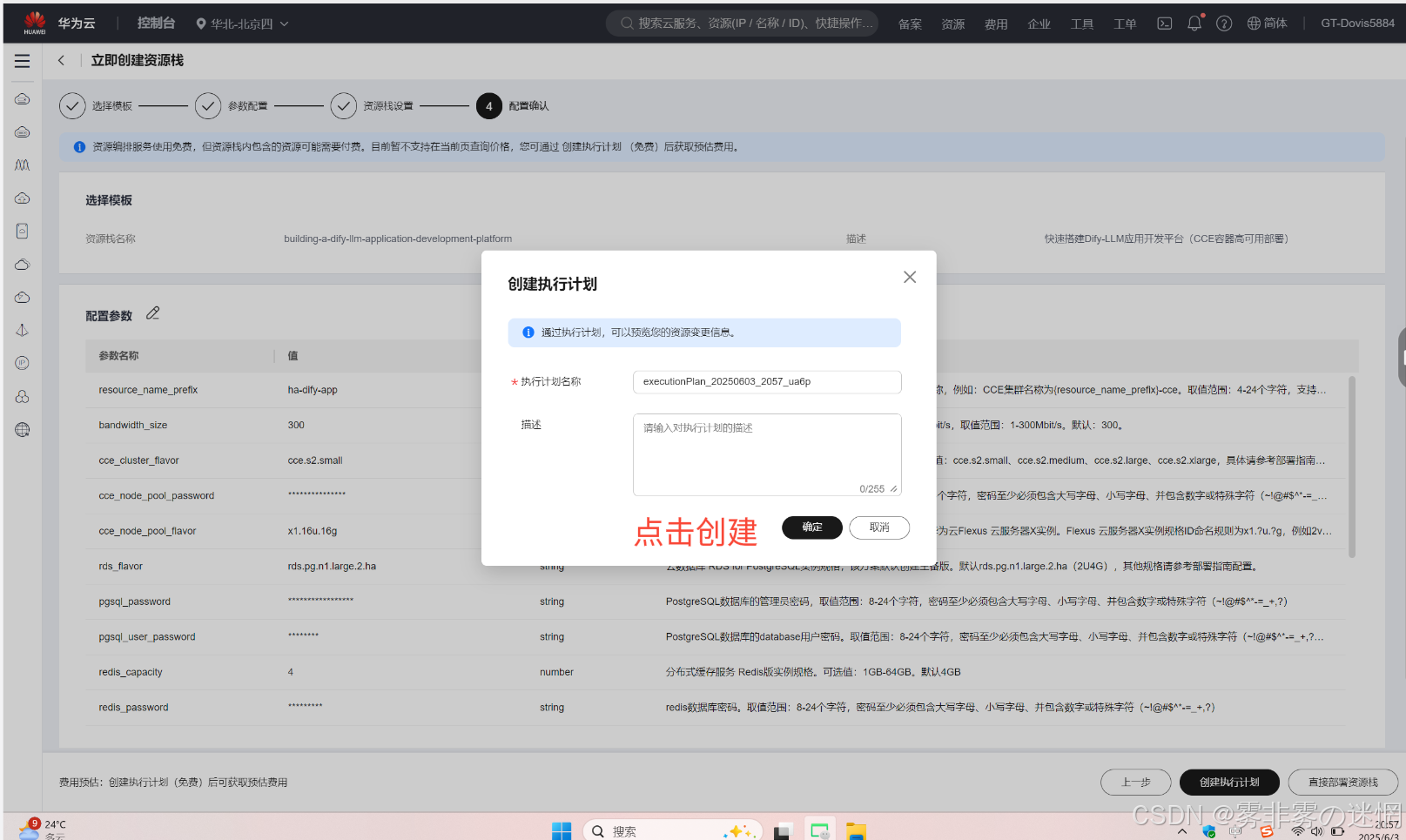Open the three-circles icon in sidebar
The height and width of the screenshot is (840, 1406).
click(23, 396)
